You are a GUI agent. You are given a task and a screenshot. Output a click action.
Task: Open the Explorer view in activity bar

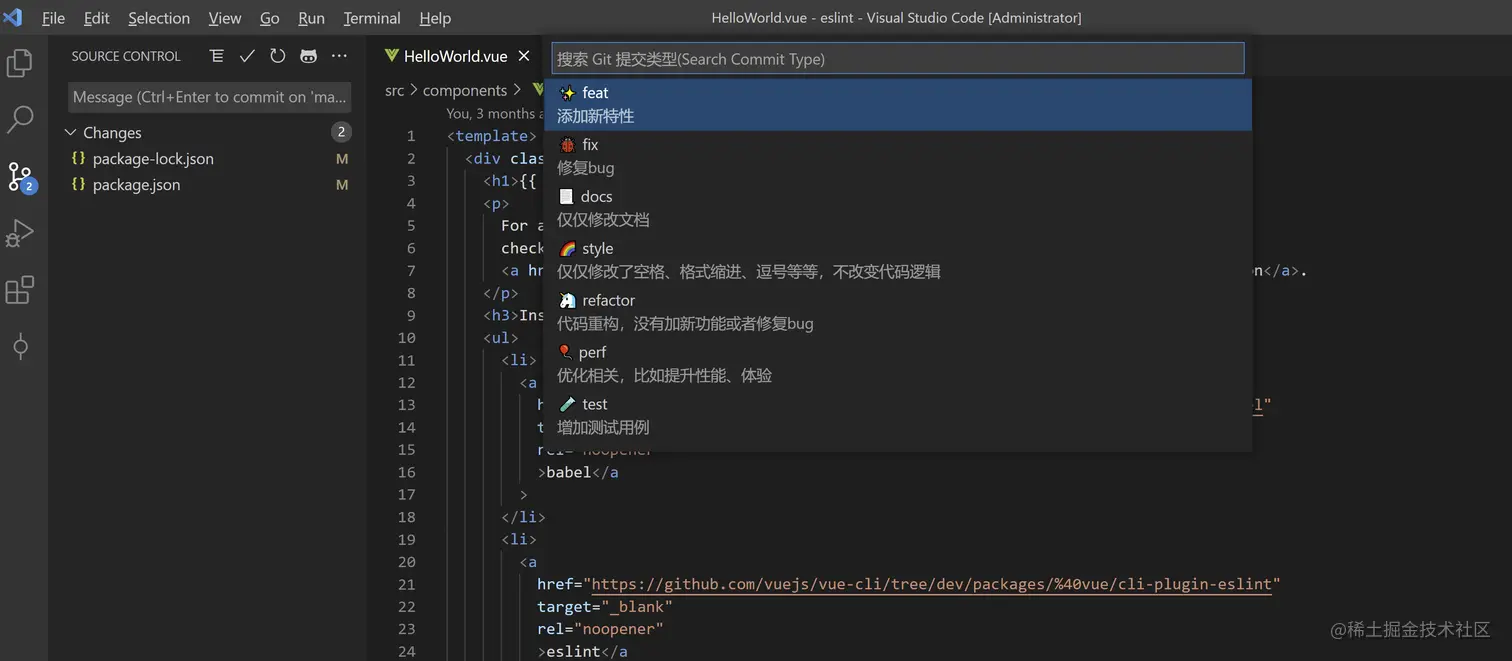(x=20, y=63)
